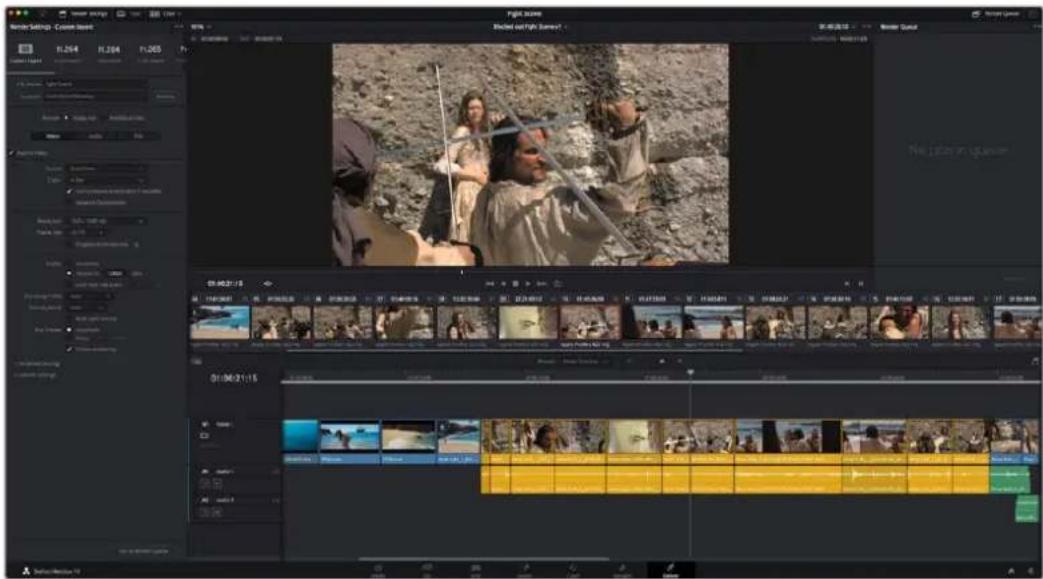Switch to the File settings tab
1043x579 pixels.
[x=138, y=136]
